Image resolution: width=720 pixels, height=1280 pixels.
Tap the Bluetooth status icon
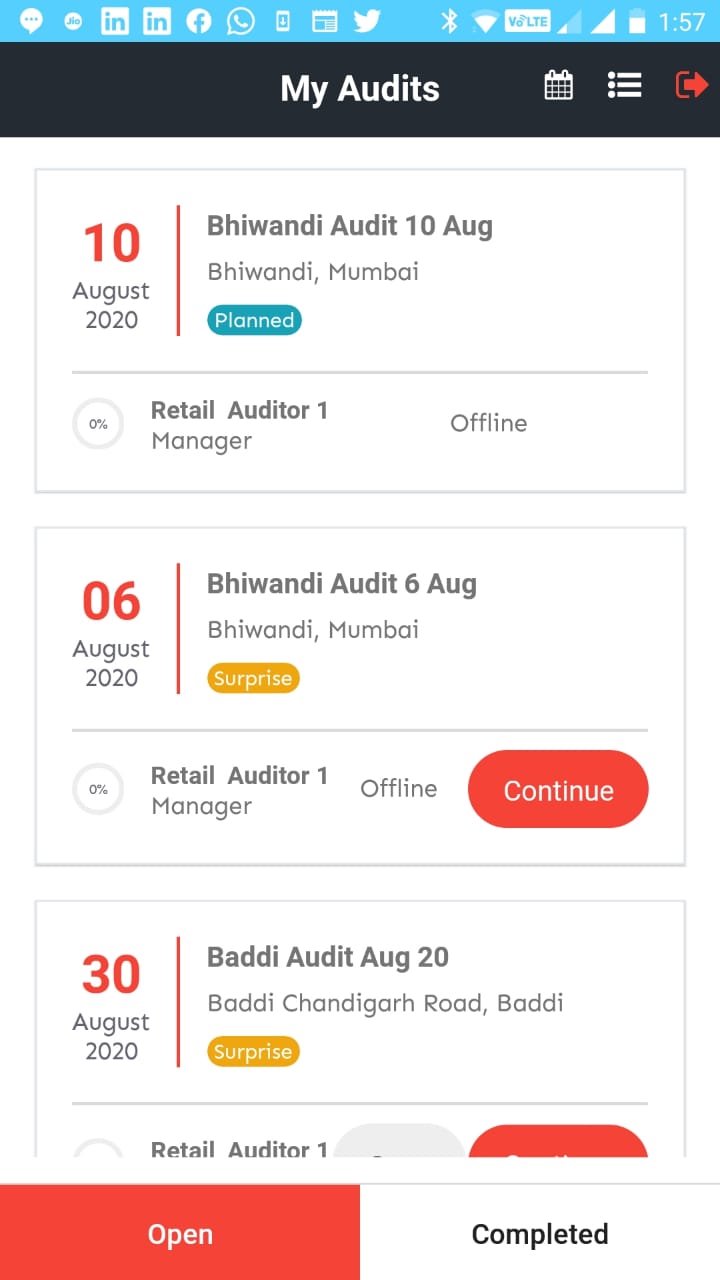(x=450, y=21)
